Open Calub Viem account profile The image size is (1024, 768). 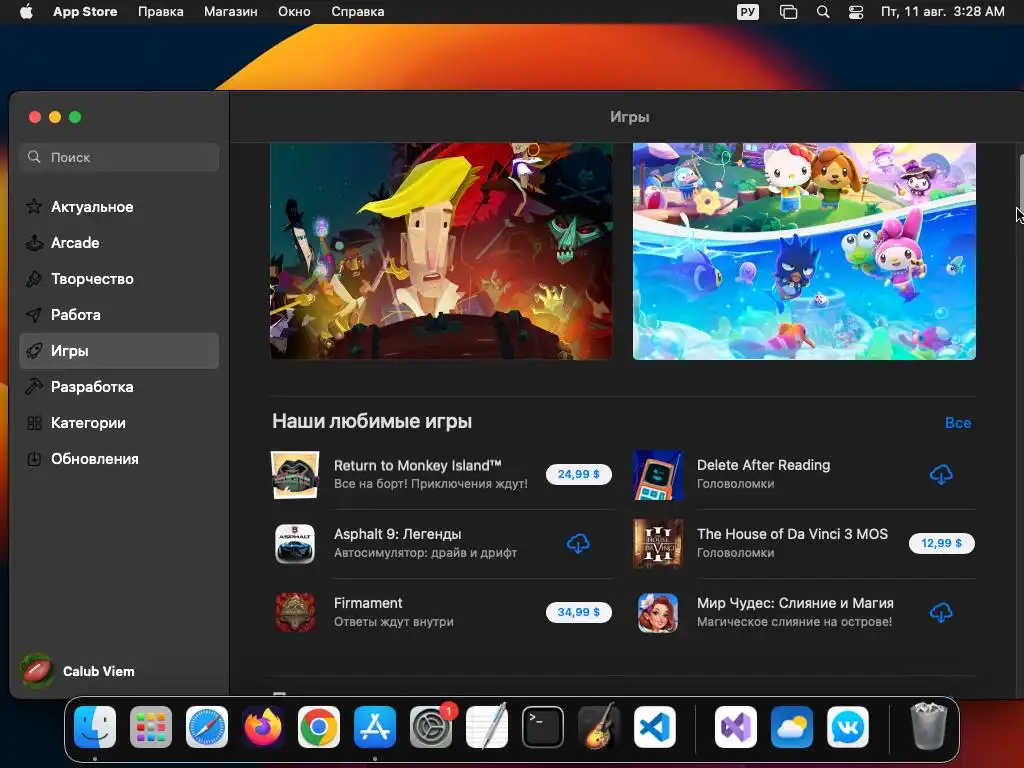click(78, 671)
